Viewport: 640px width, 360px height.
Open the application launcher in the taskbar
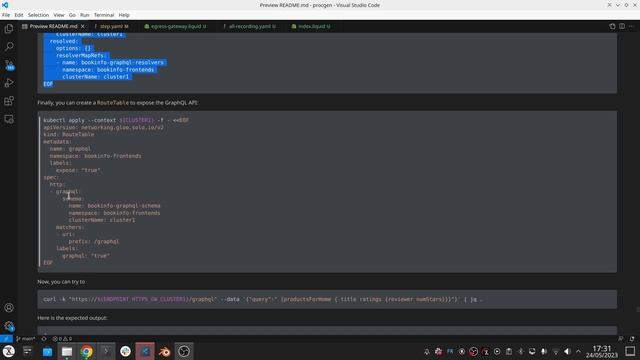(x=9, y=351)
